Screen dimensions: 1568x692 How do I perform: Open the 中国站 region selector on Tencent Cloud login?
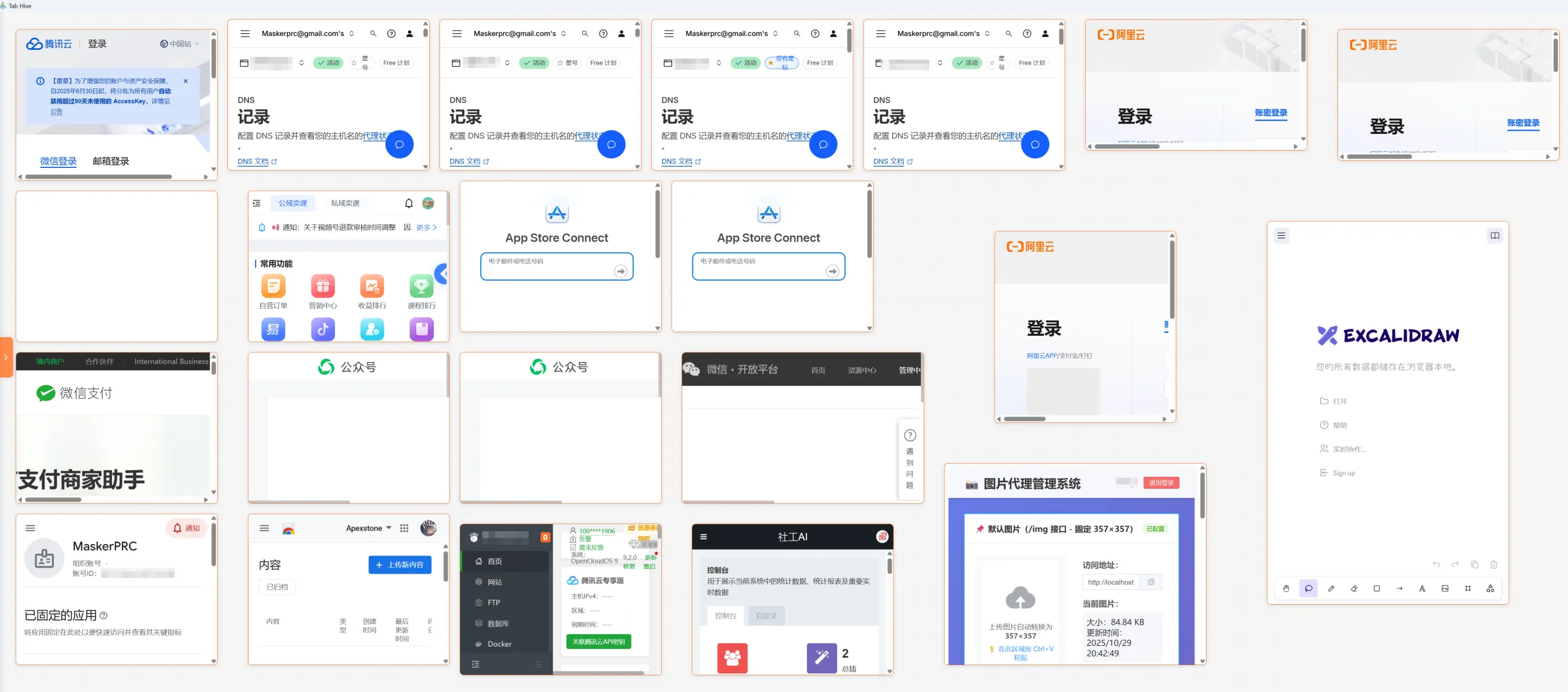181,44
